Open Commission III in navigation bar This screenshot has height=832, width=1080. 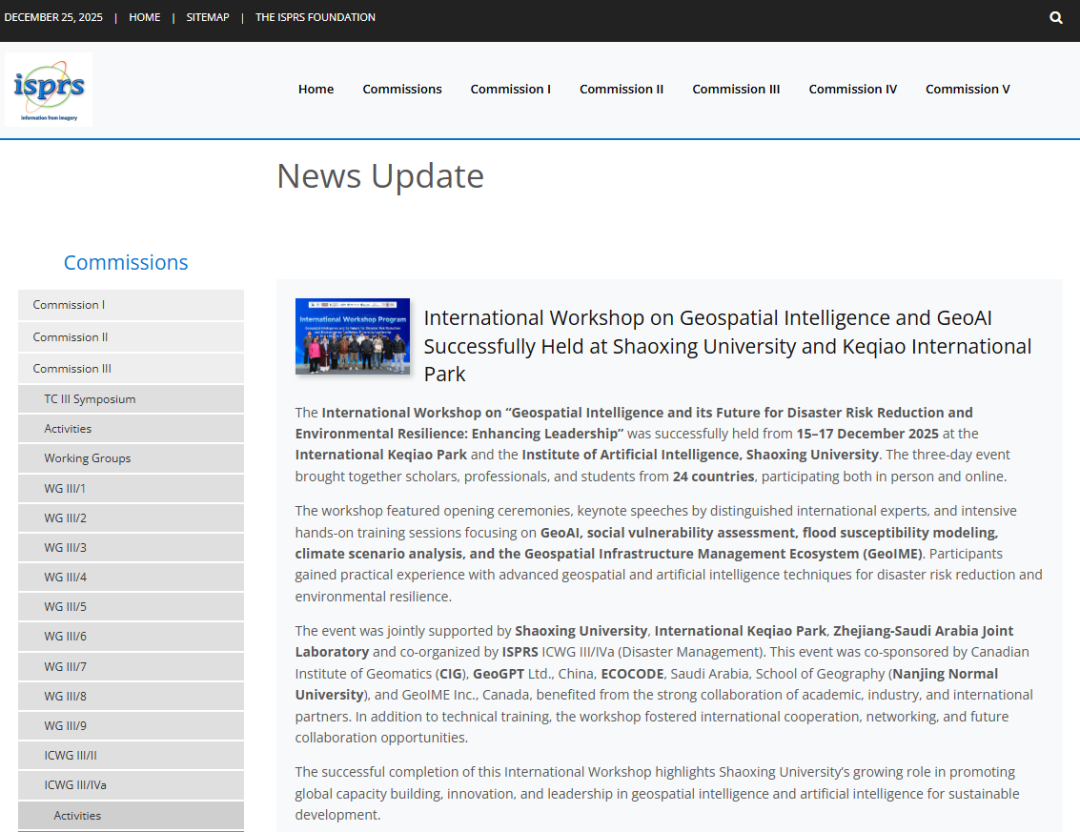click(735, 89)
